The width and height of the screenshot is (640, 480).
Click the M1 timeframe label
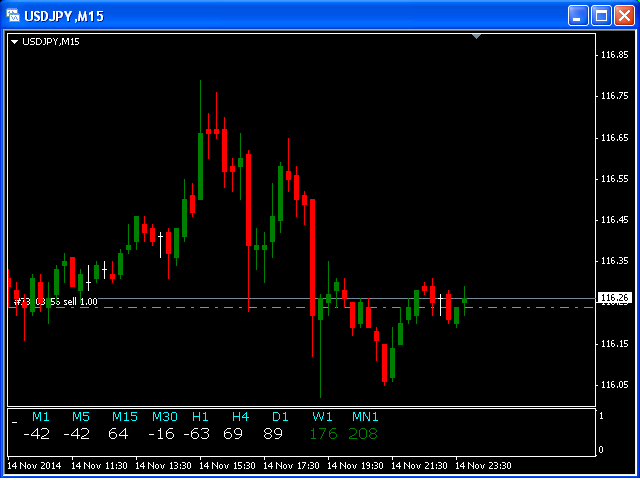41,417
